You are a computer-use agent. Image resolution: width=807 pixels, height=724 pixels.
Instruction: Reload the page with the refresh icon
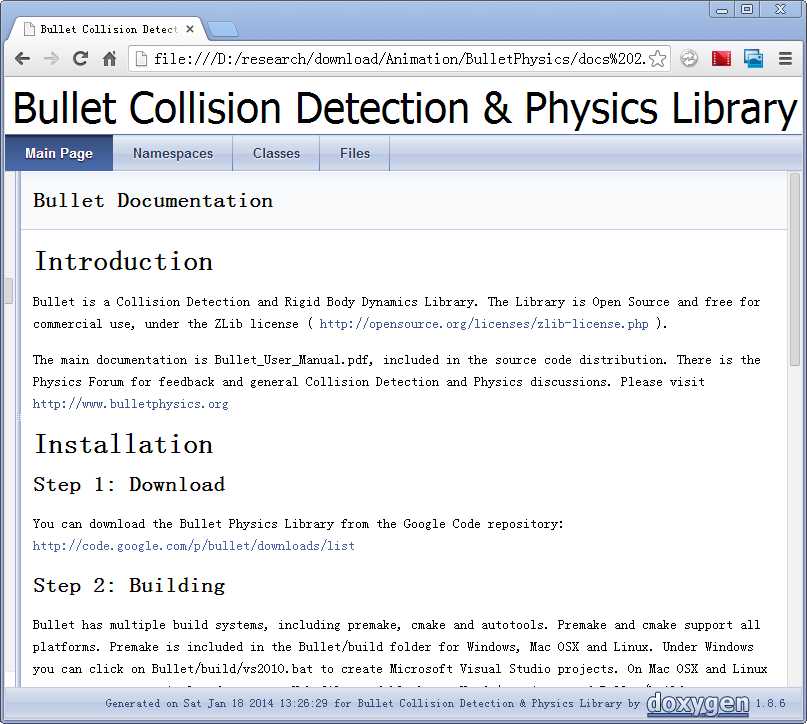[x=80, y=58]
